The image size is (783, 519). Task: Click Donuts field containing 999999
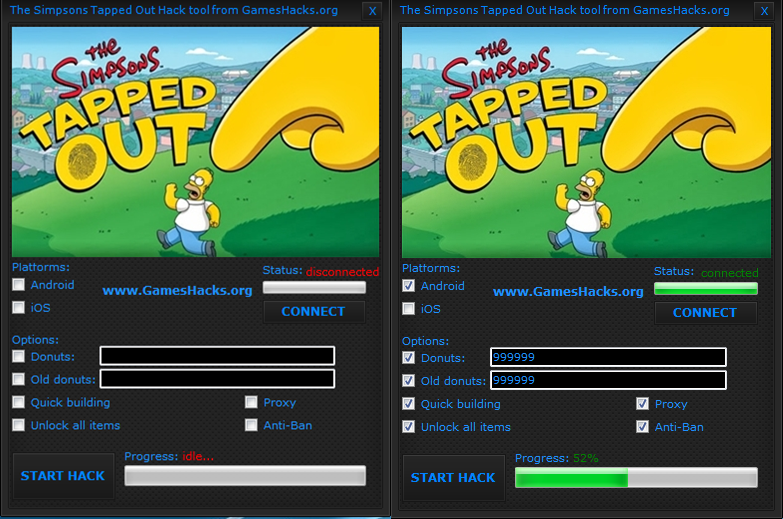pyautogui.click(x=608, y=357)
